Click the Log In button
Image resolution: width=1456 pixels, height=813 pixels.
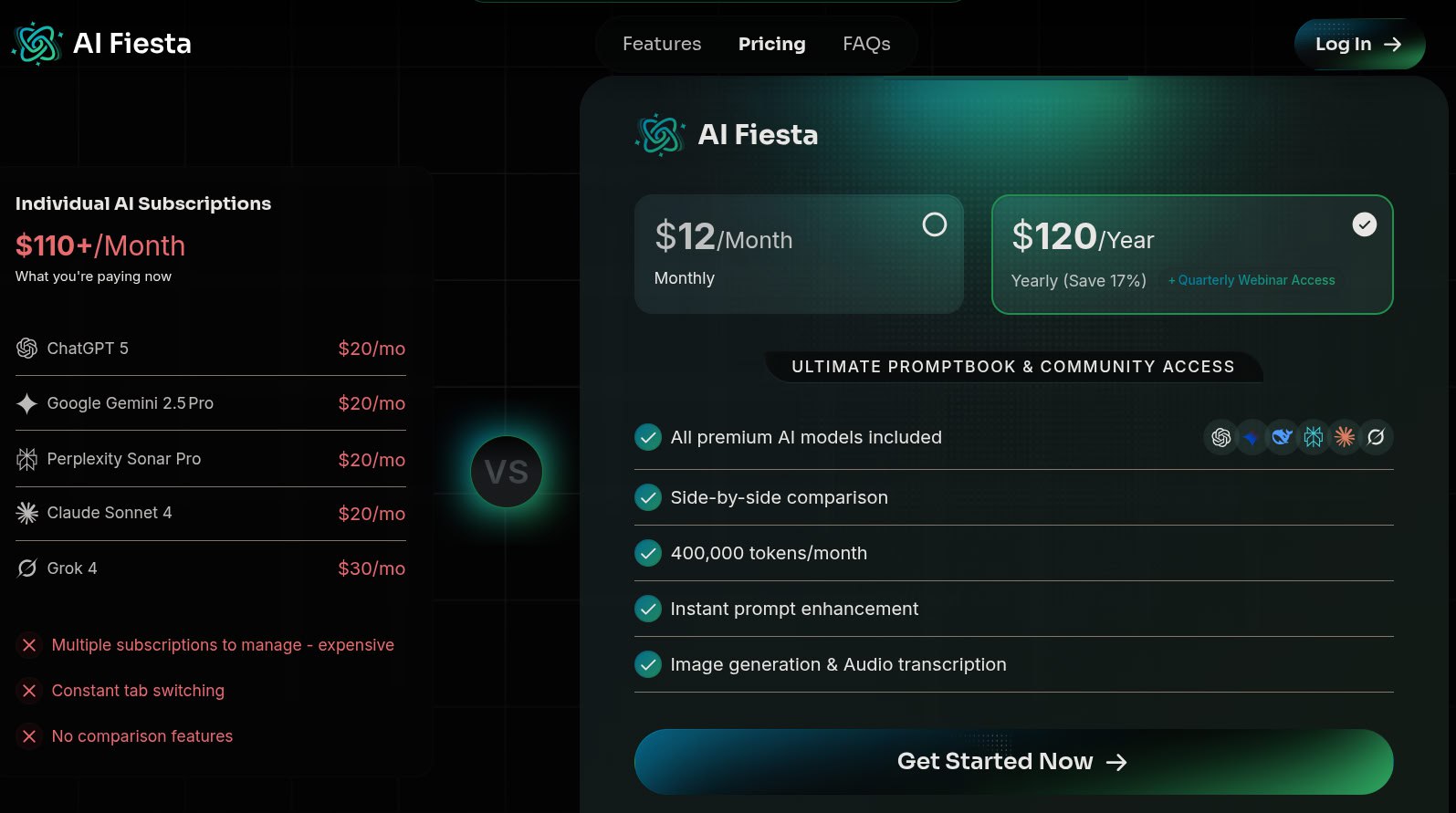(1359, 44)
